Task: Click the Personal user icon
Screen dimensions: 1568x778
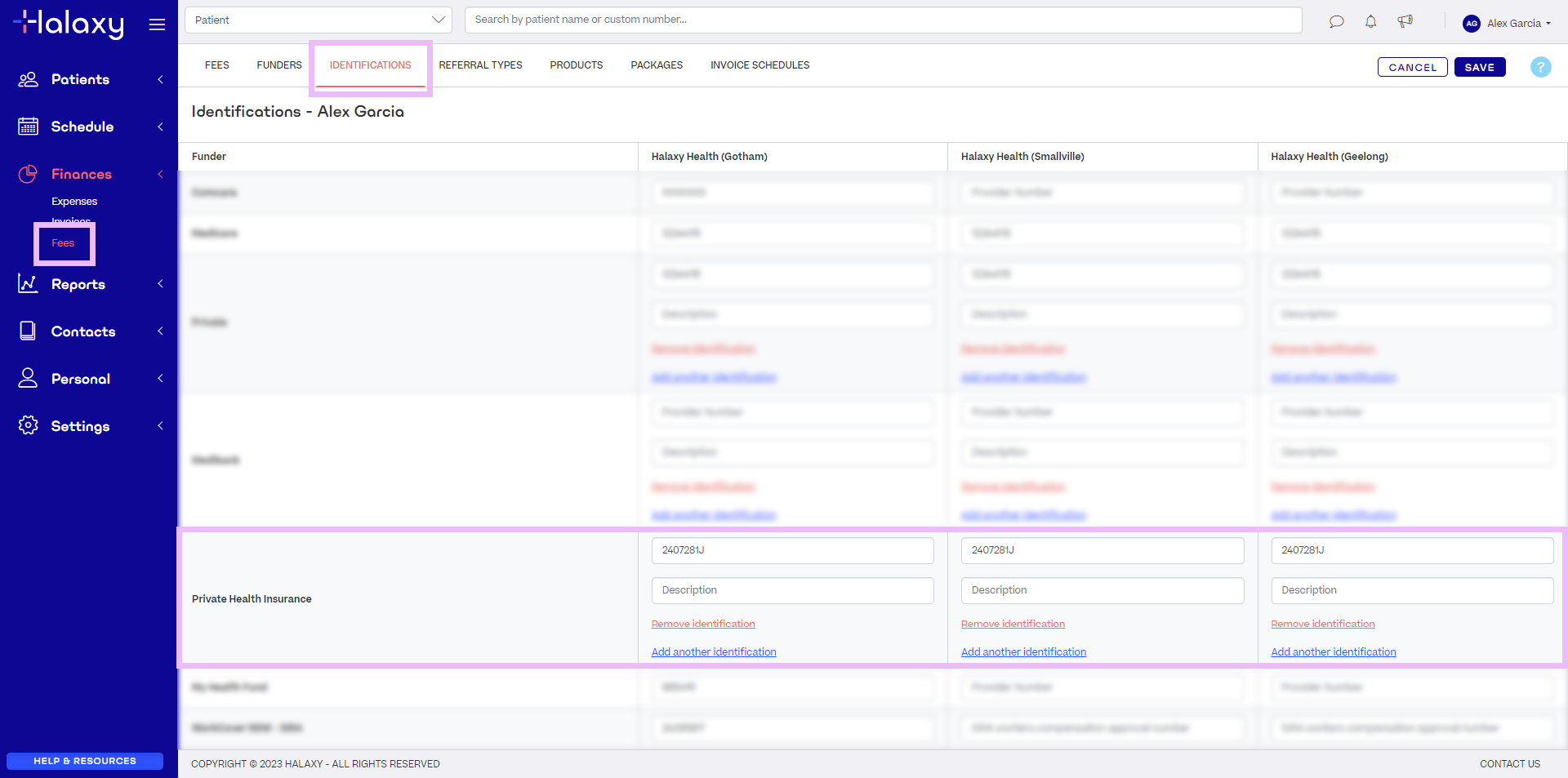Action: (x=29, y=378)
